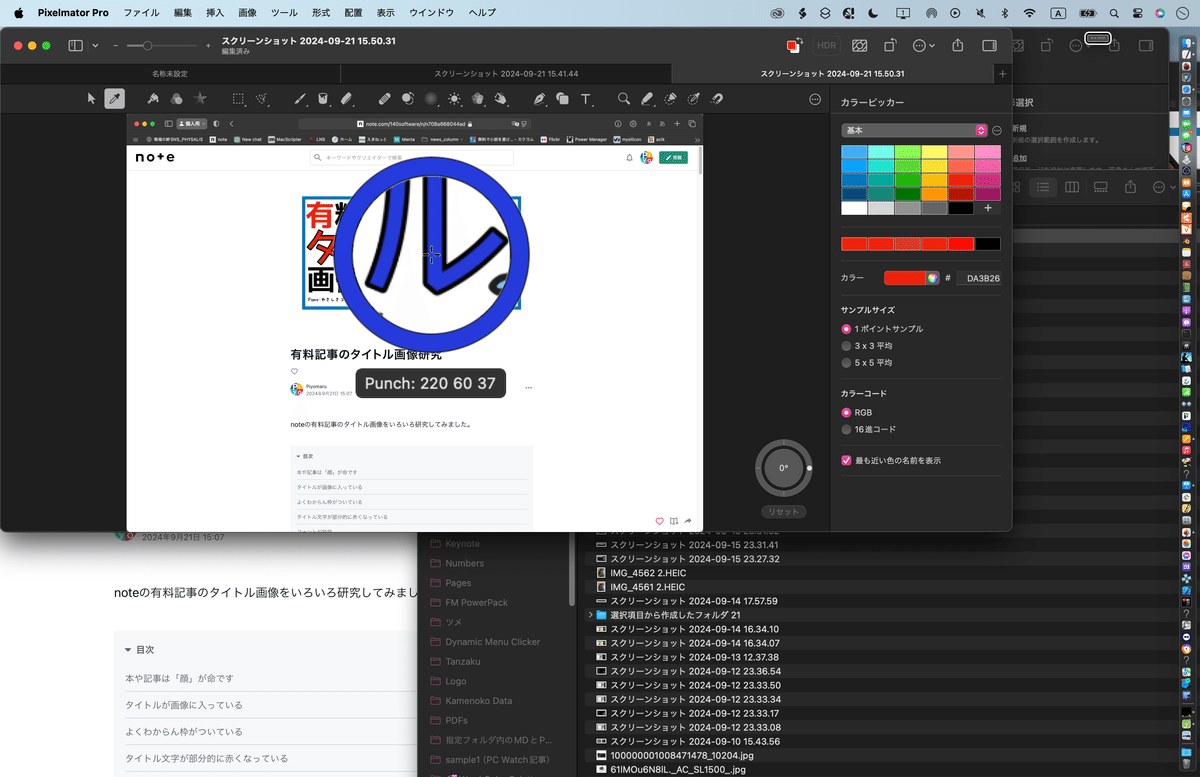Screen dimensions: 1200x777
Task: Click the Share icon in Pixelmator toolbar
Action: coord(958,45)
